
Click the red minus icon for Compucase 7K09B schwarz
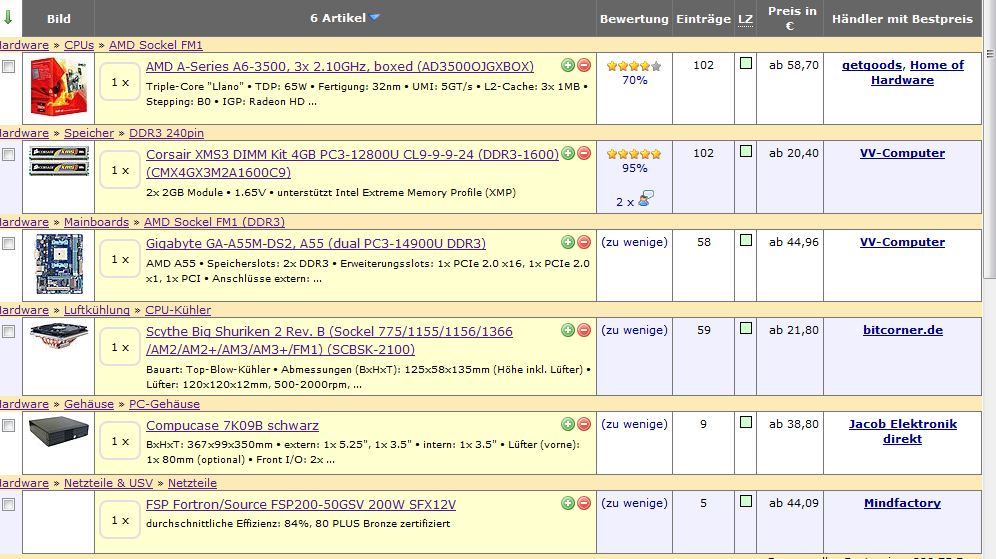point(584,424)
